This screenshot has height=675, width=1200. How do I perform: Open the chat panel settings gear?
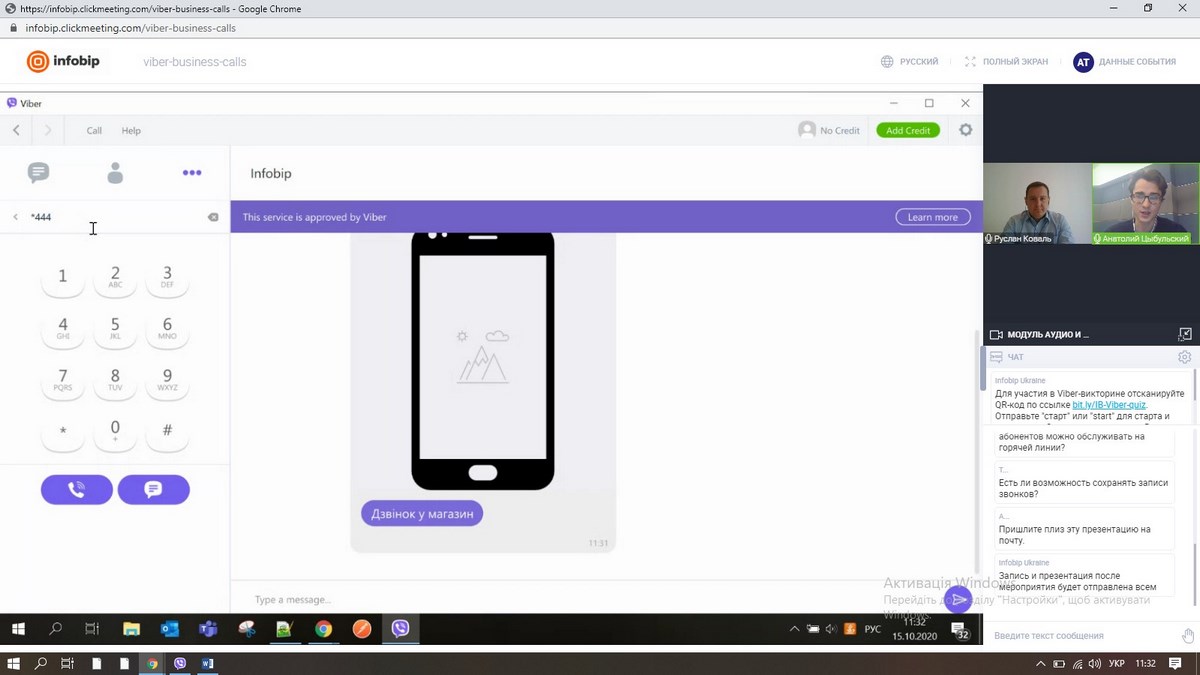1184,357
